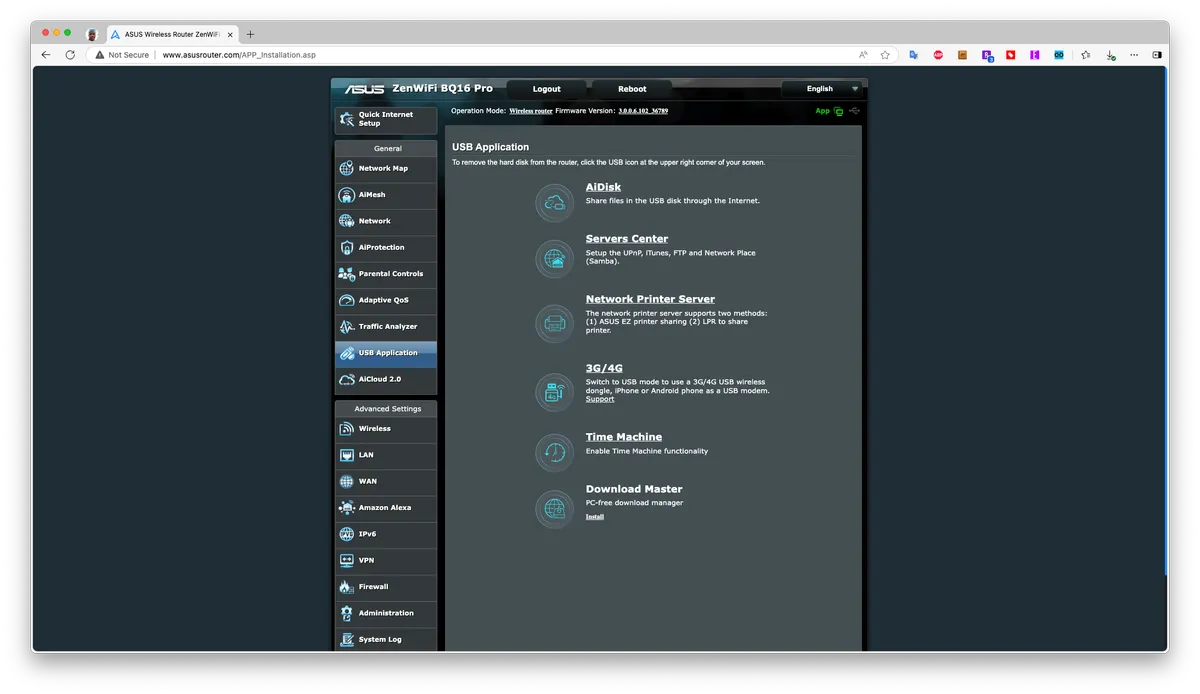Open a new browser tab
Viewport: 1200px width, 694px height.
(251, 34)
